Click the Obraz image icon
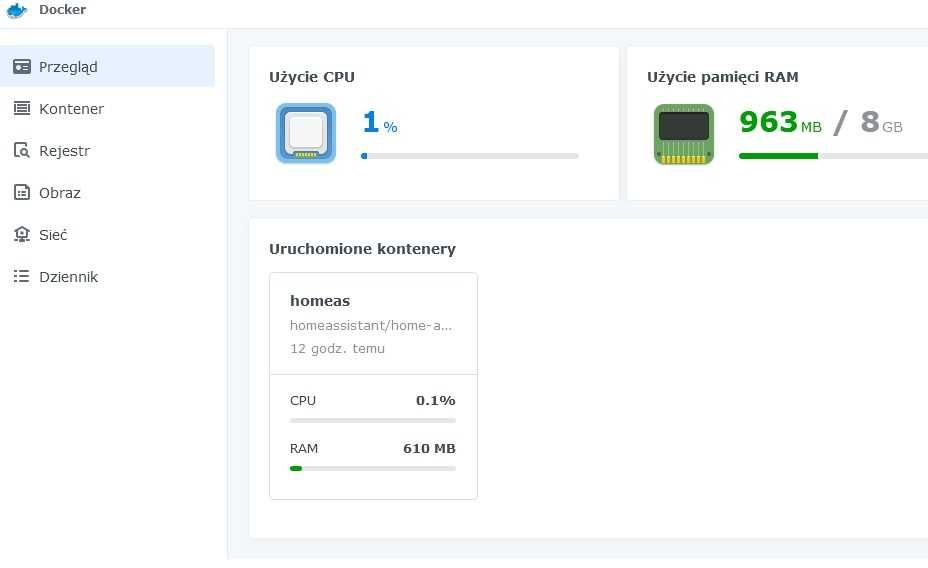 pyautogui.click(x=21, y=193)
